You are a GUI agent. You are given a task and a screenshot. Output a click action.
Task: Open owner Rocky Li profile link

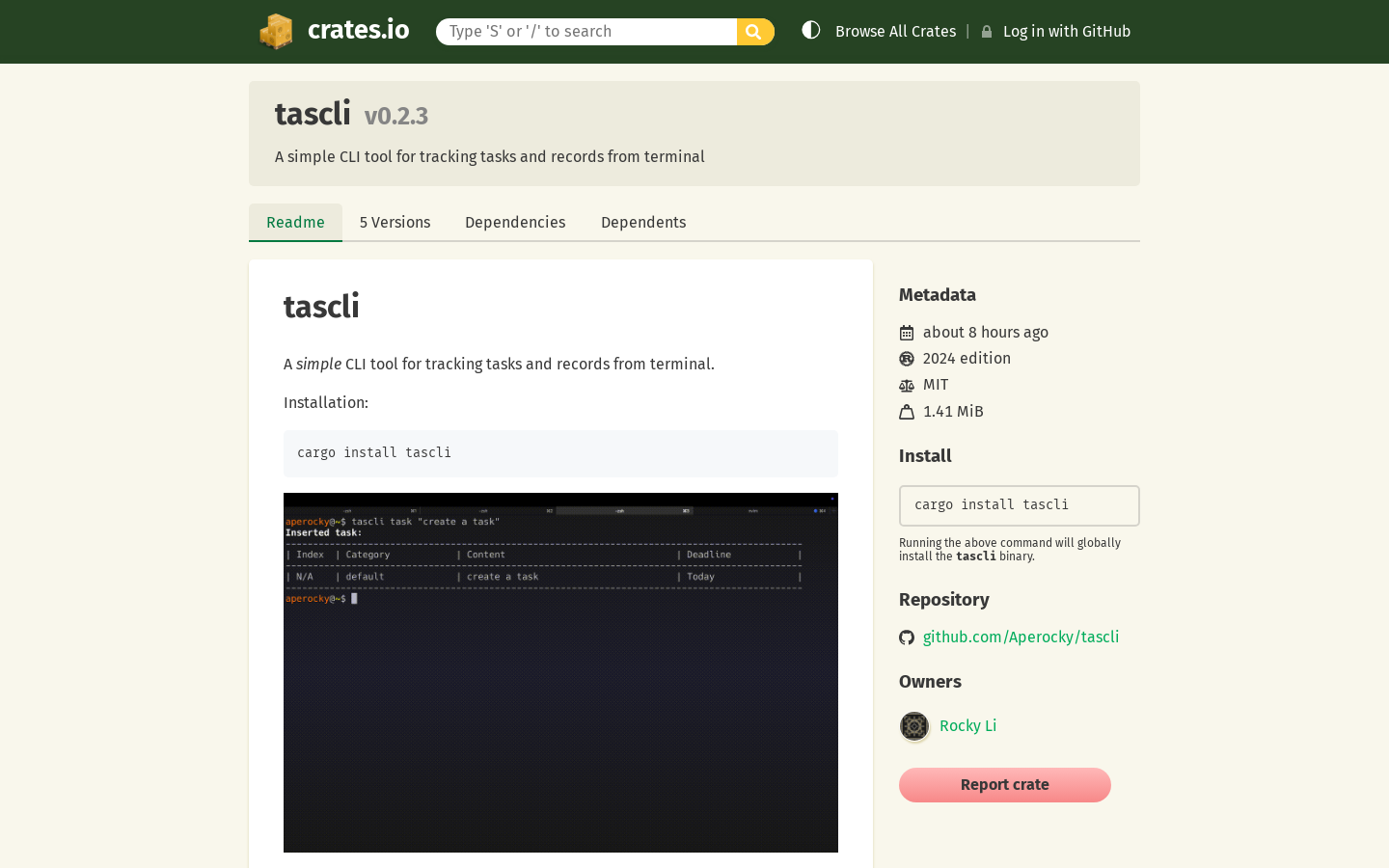pyautogui.click(x=967, y=725)
